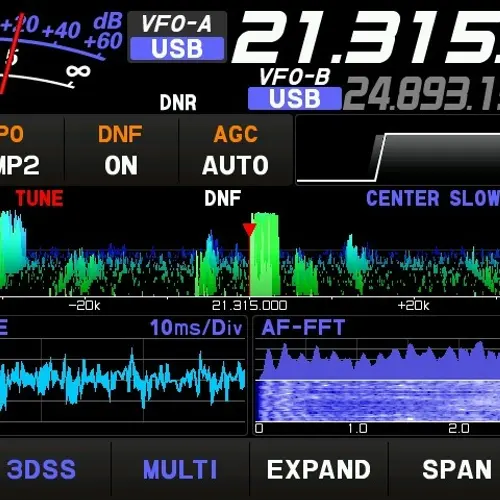500x500 pixels.
Task: Tap the VFO-A USB mode indicator
Action: point(177,49)
